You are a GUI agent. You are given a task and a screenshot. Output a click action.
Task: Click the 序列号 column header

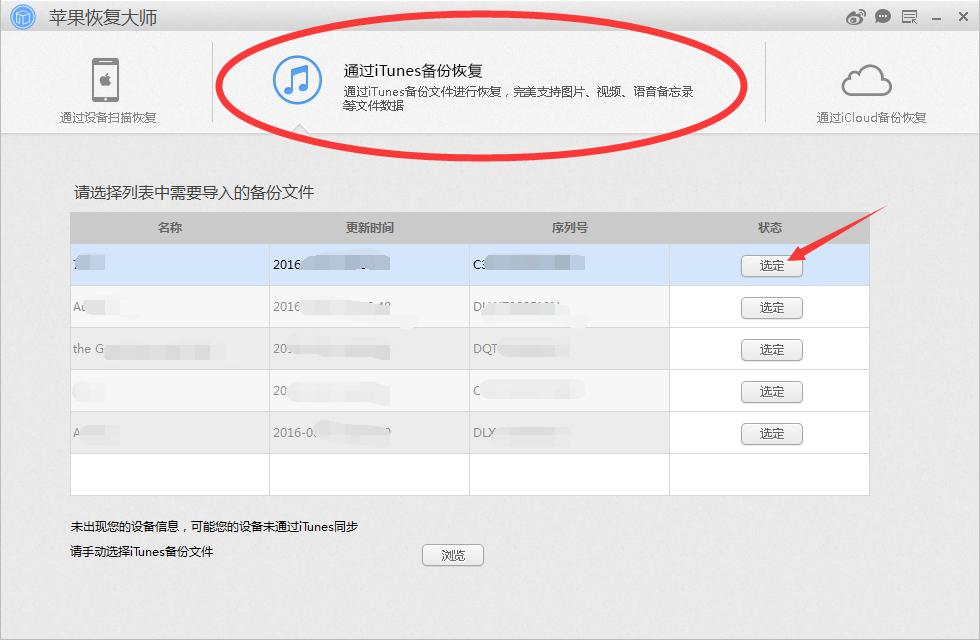(569, 227)
